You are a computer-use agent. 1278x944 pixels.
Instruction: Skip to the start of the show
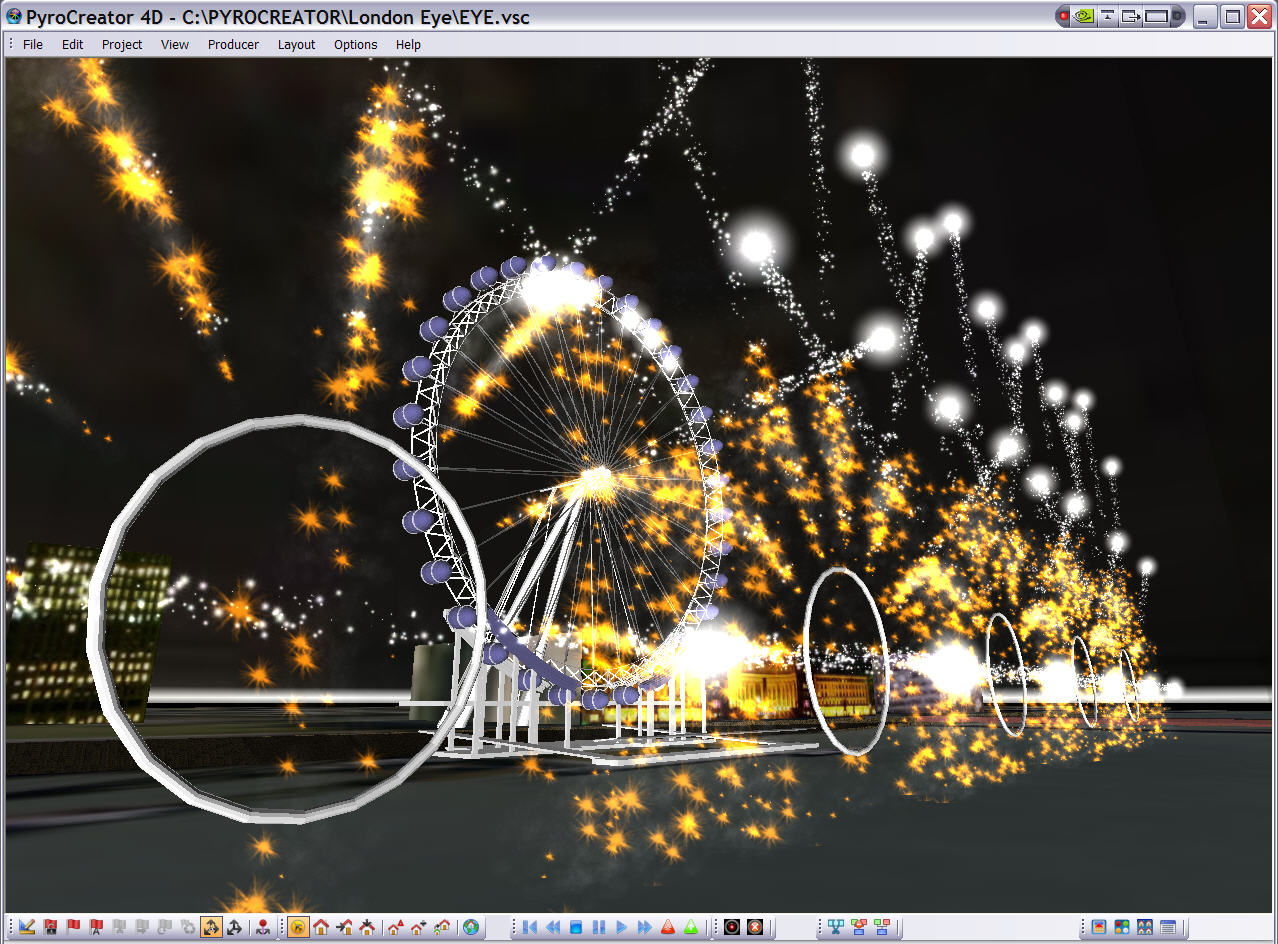click(530, 927)
